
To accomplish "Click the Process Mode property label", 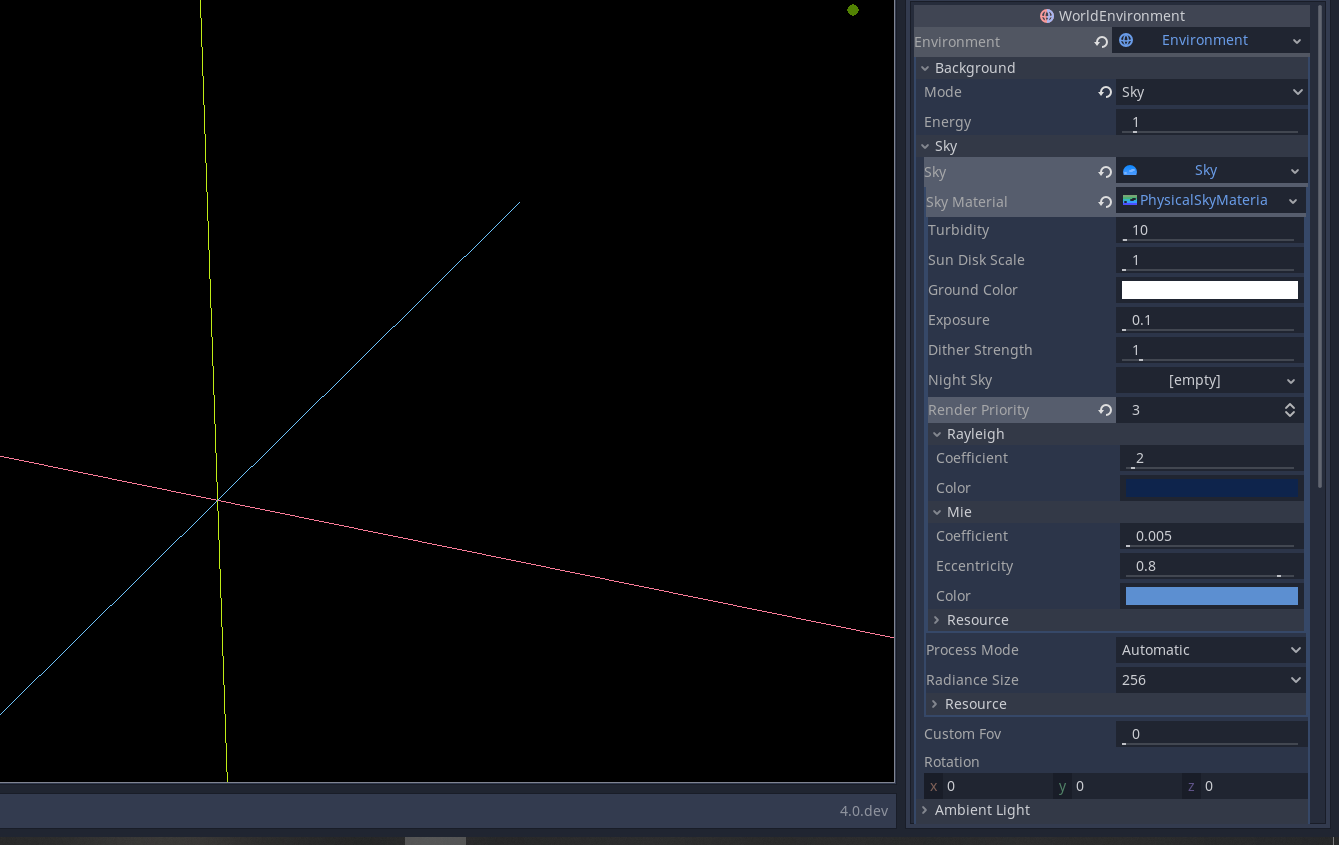I will [972, 650].
